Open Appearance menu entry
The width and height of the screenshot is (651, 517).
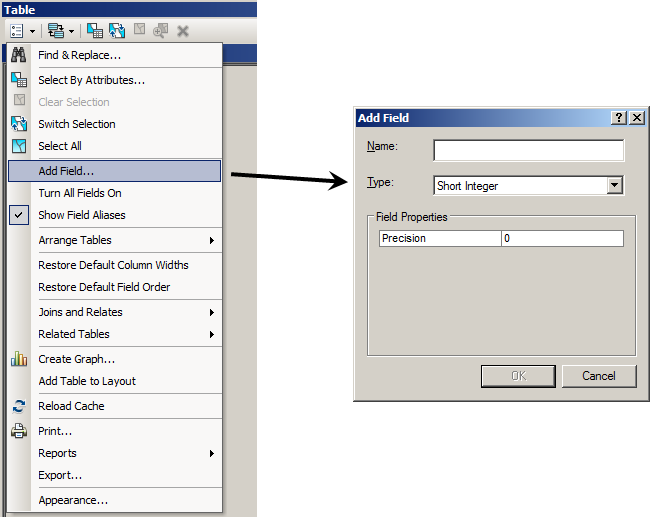(115, 500)
